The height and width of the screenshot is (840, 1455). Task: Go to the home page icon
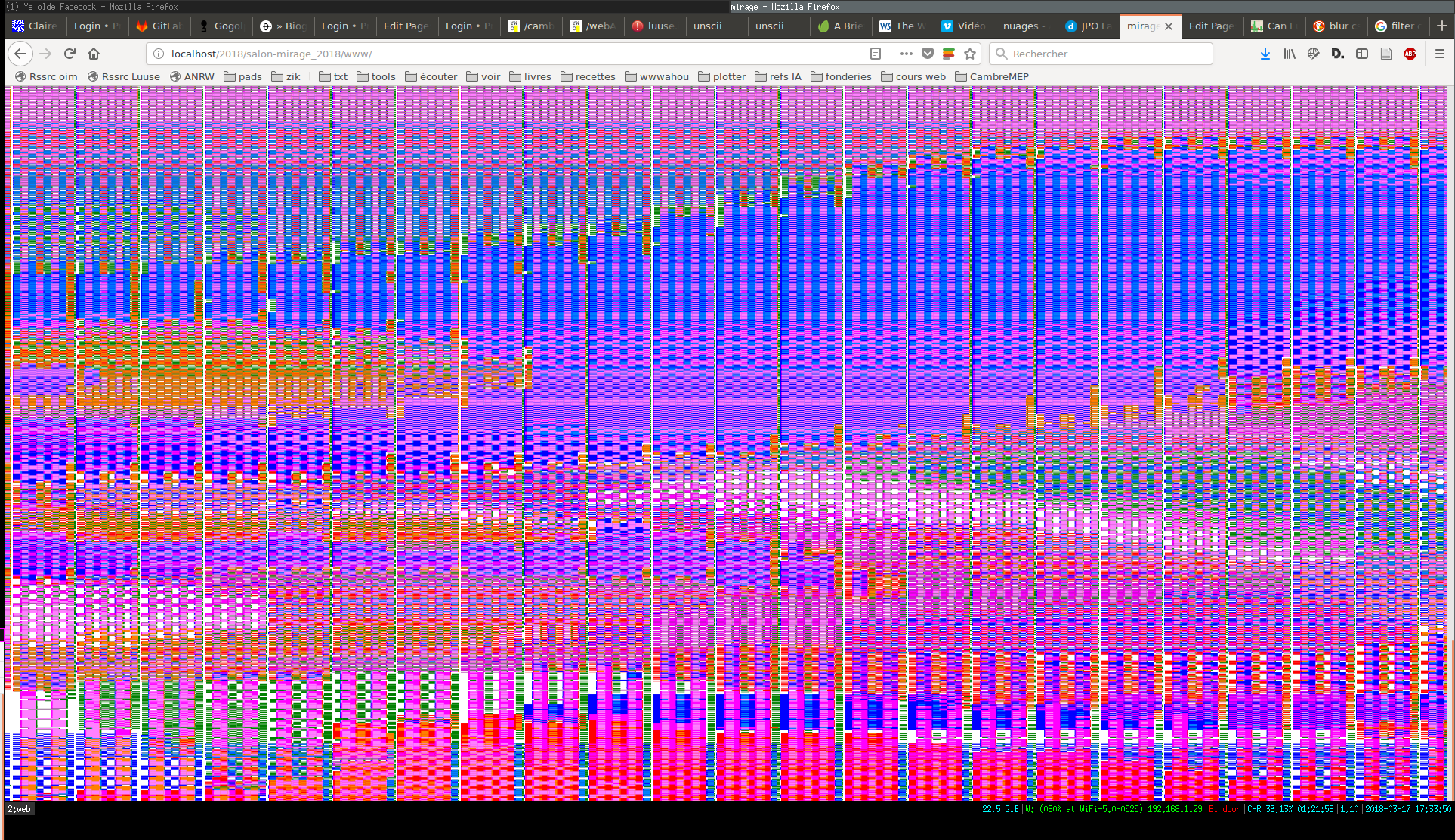click(x=94, y=54)
